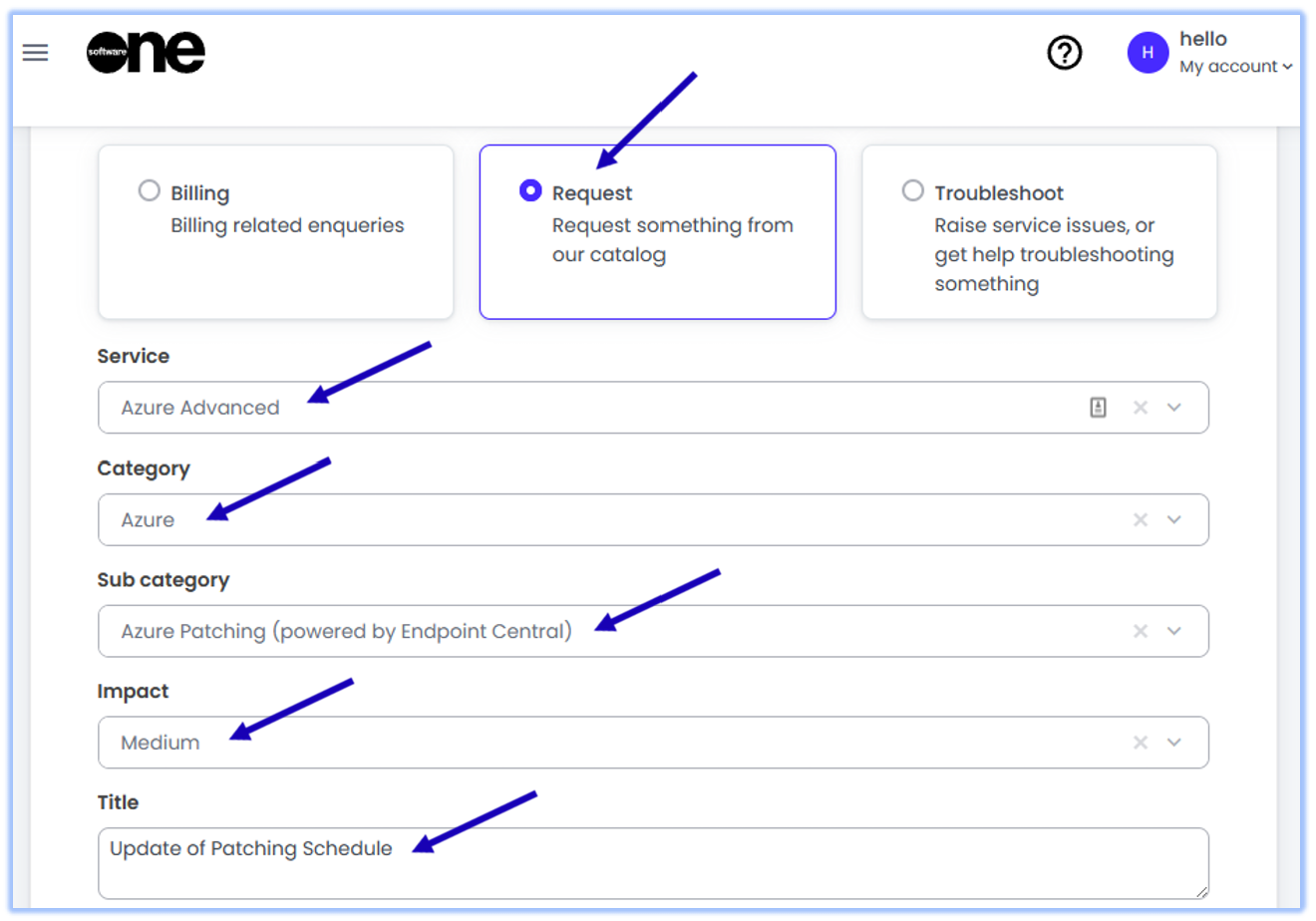The width and height of the screenshot is (1316, 921).
Task: Clear the Medium impact value
Action: pos(1141,744)
